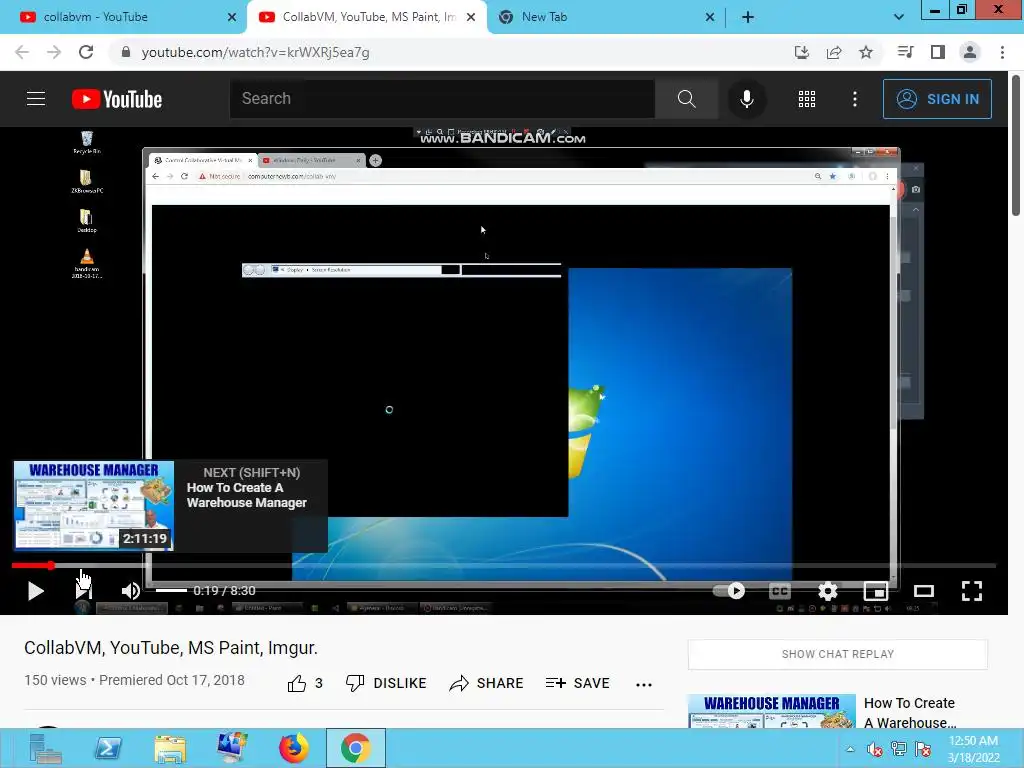Viewport: 1024px width, 768px height.
Task: Enable miniplayer mode
Action: tap(876, 591)
